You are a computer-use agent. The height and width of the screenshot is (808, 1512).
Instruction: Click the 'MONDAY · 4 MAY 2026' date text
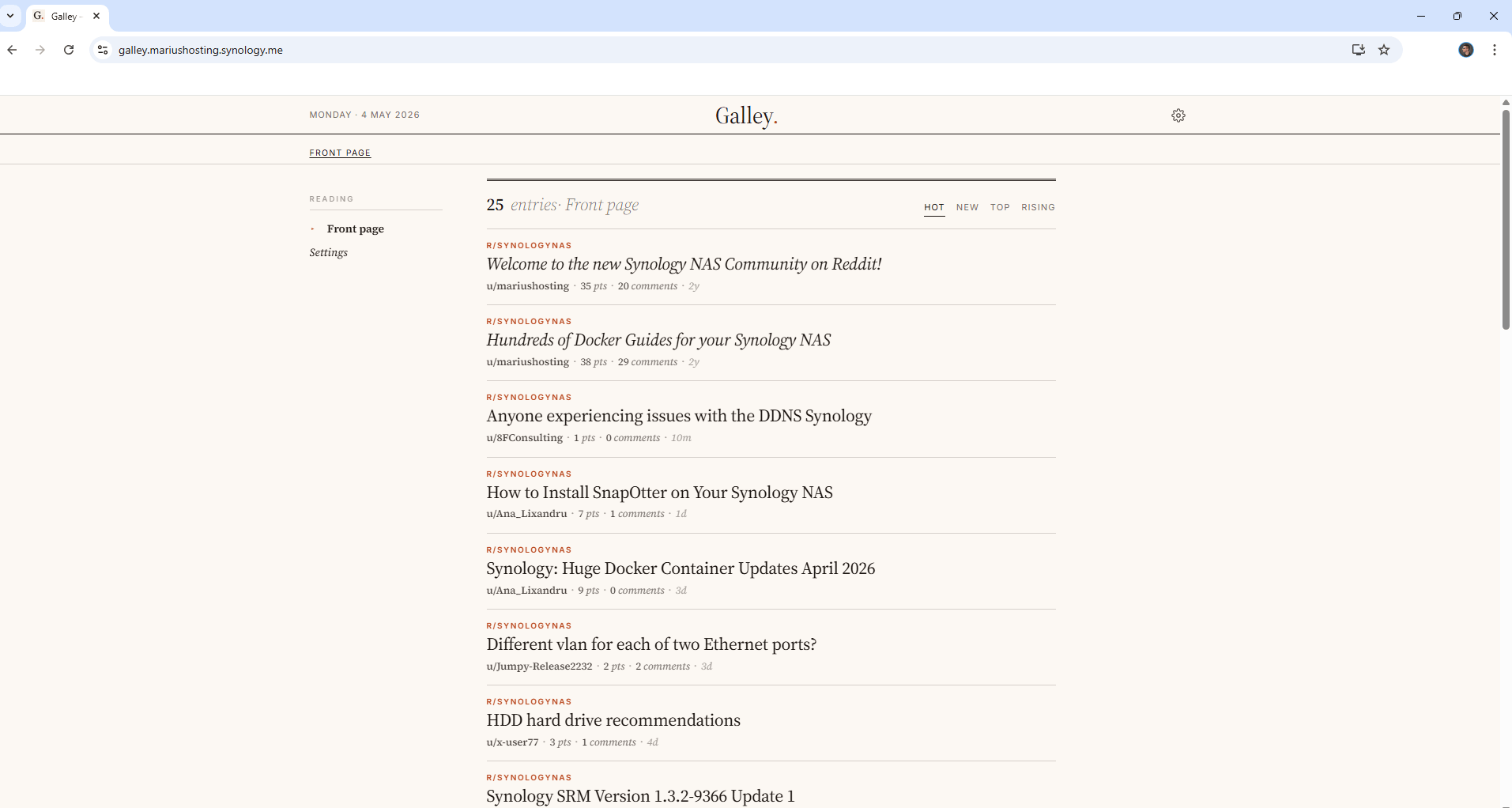364,115
